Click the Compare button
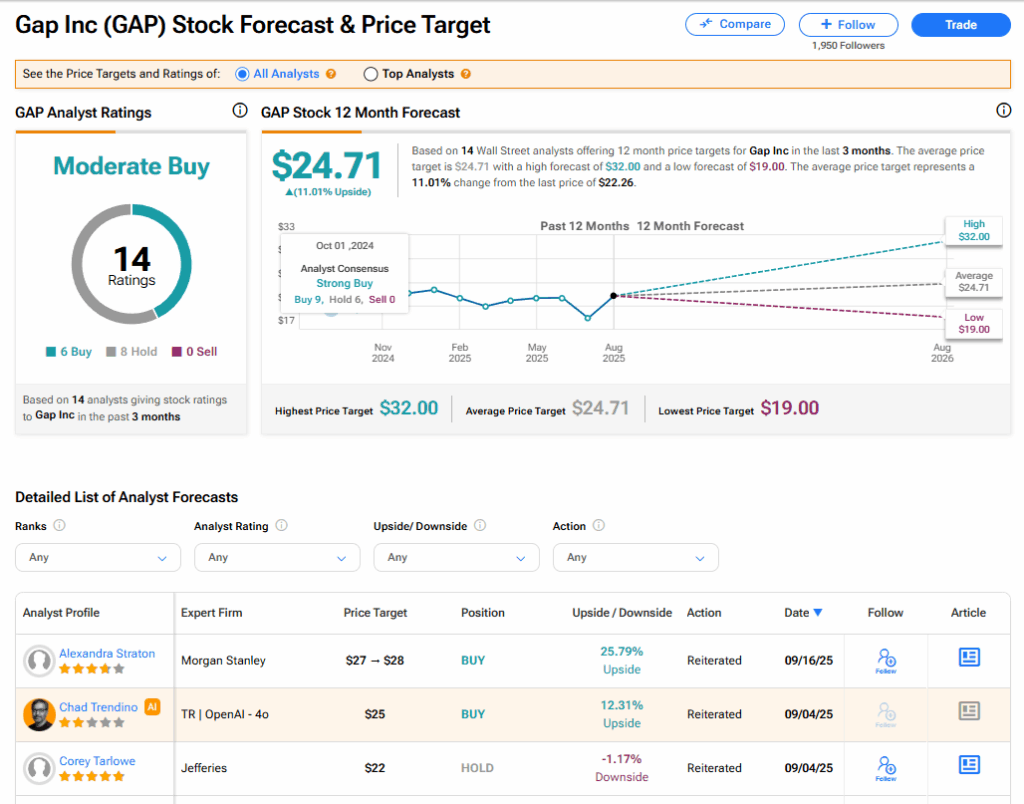The height and width of the screenshot is (804, 1024). click(735, 25)
